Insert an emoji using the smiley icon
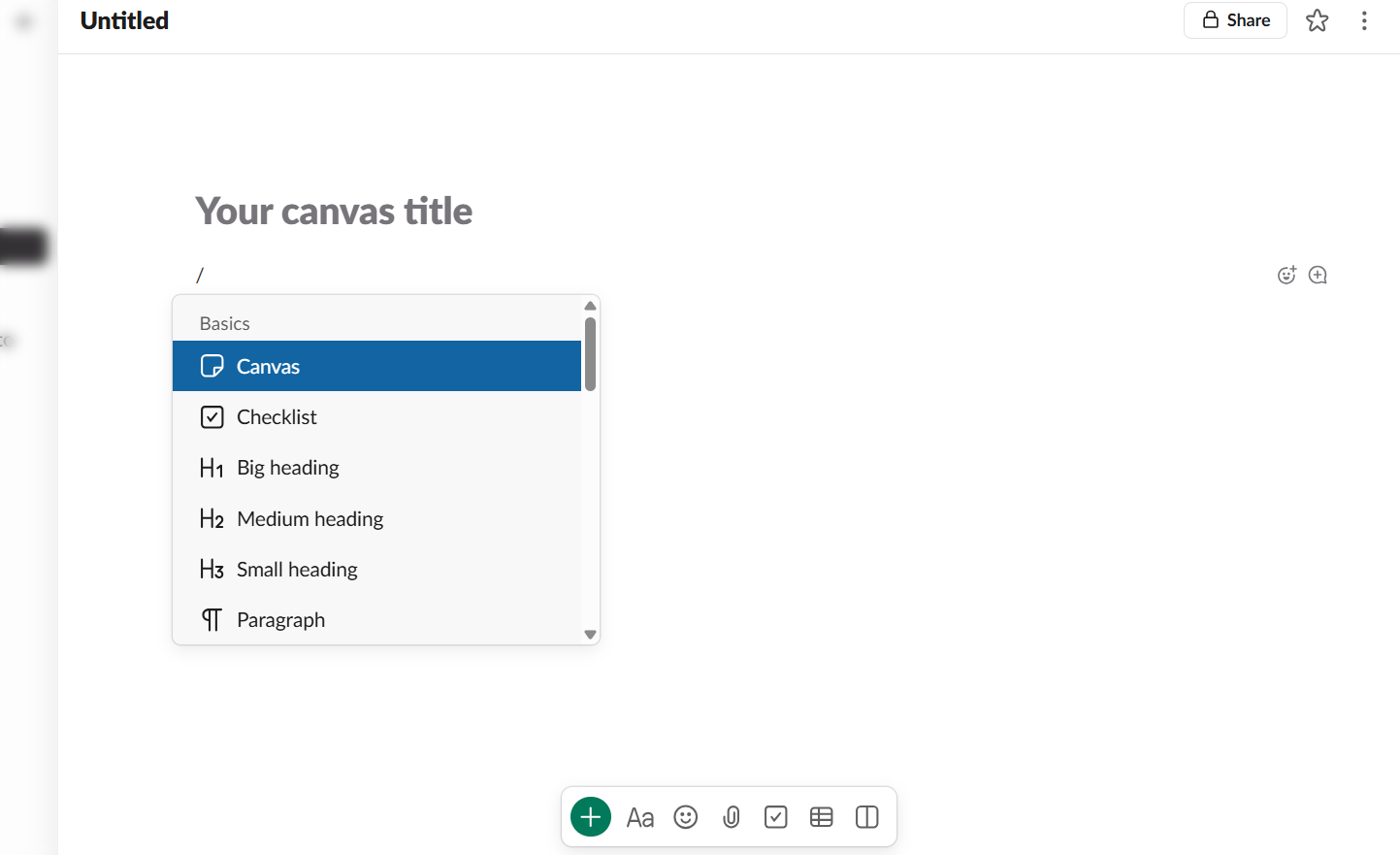Screen dimensions: 1400x855 686,817
